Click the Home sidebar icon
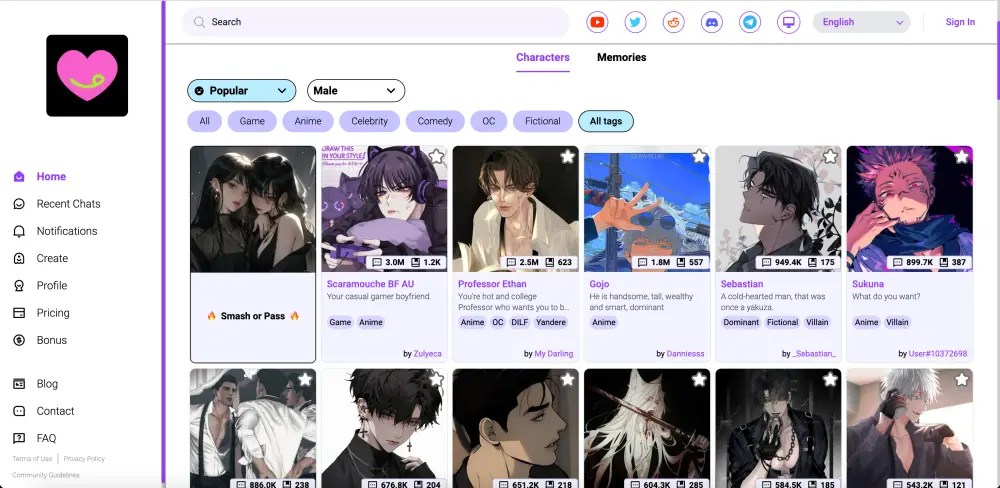The height and width of the screenshot is (488, 1000). coord(19,177)
